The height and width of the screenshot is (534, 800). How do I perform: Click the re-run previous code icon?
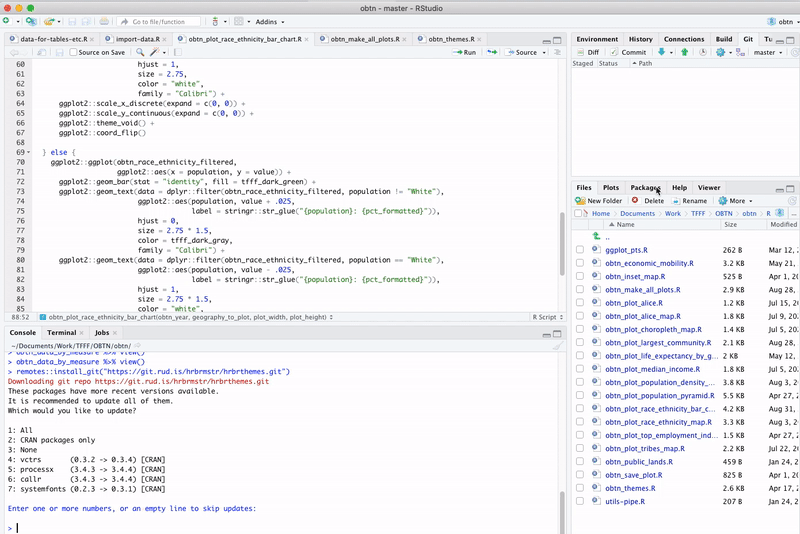point(492,52)
